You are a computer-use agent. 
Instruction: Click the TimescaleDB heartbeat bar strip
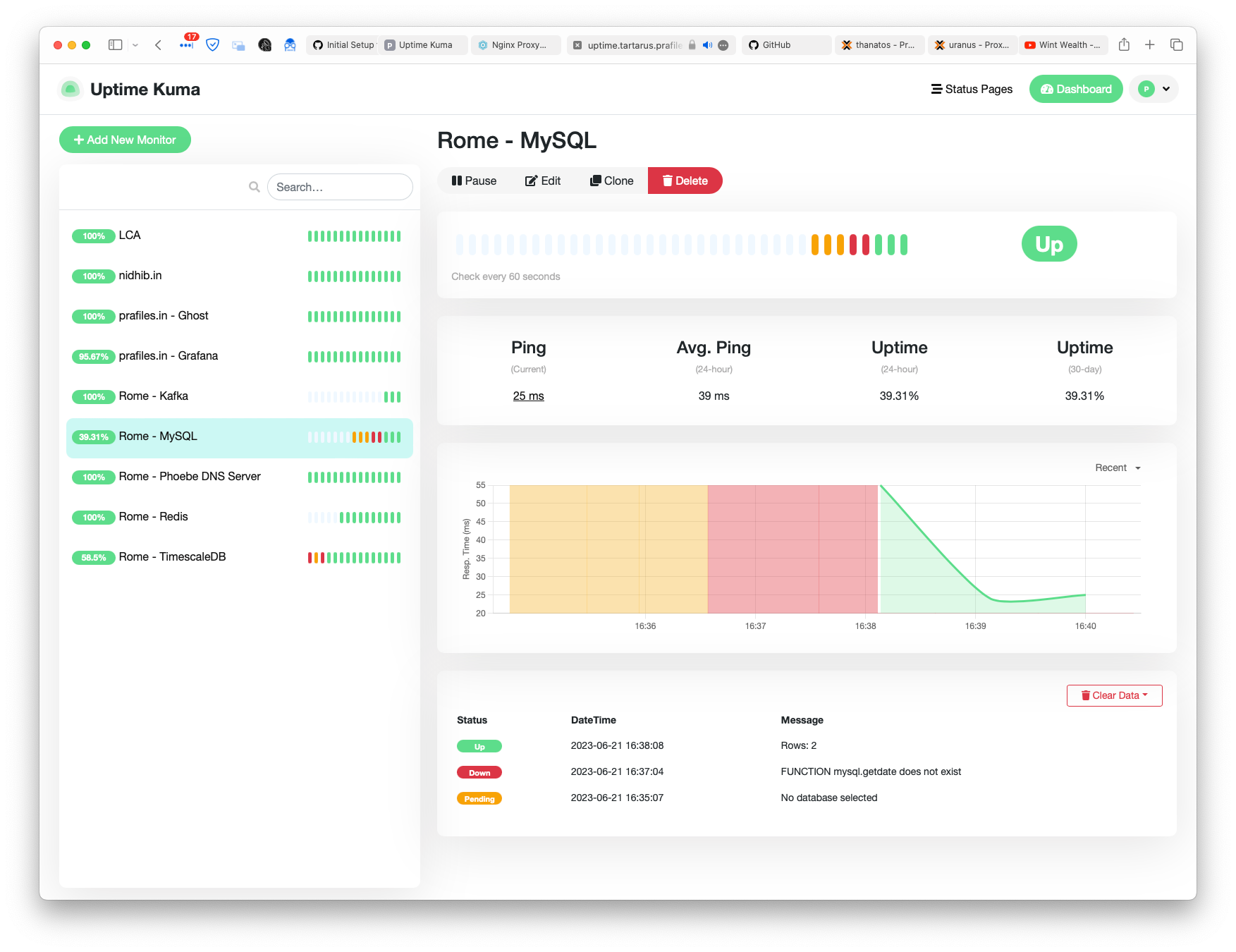(354, 558)
